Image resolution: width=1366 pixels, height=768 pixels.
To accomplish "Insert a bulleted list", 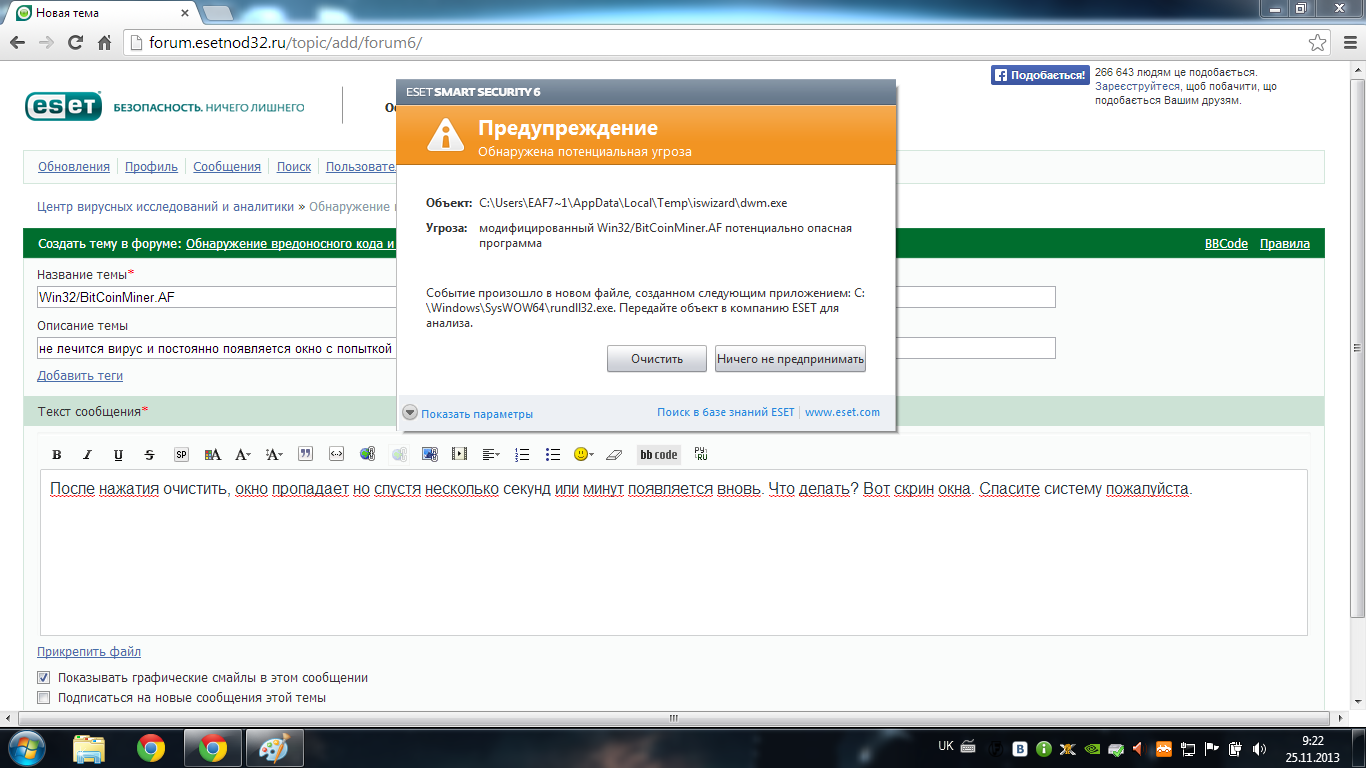I will [553, 454].
